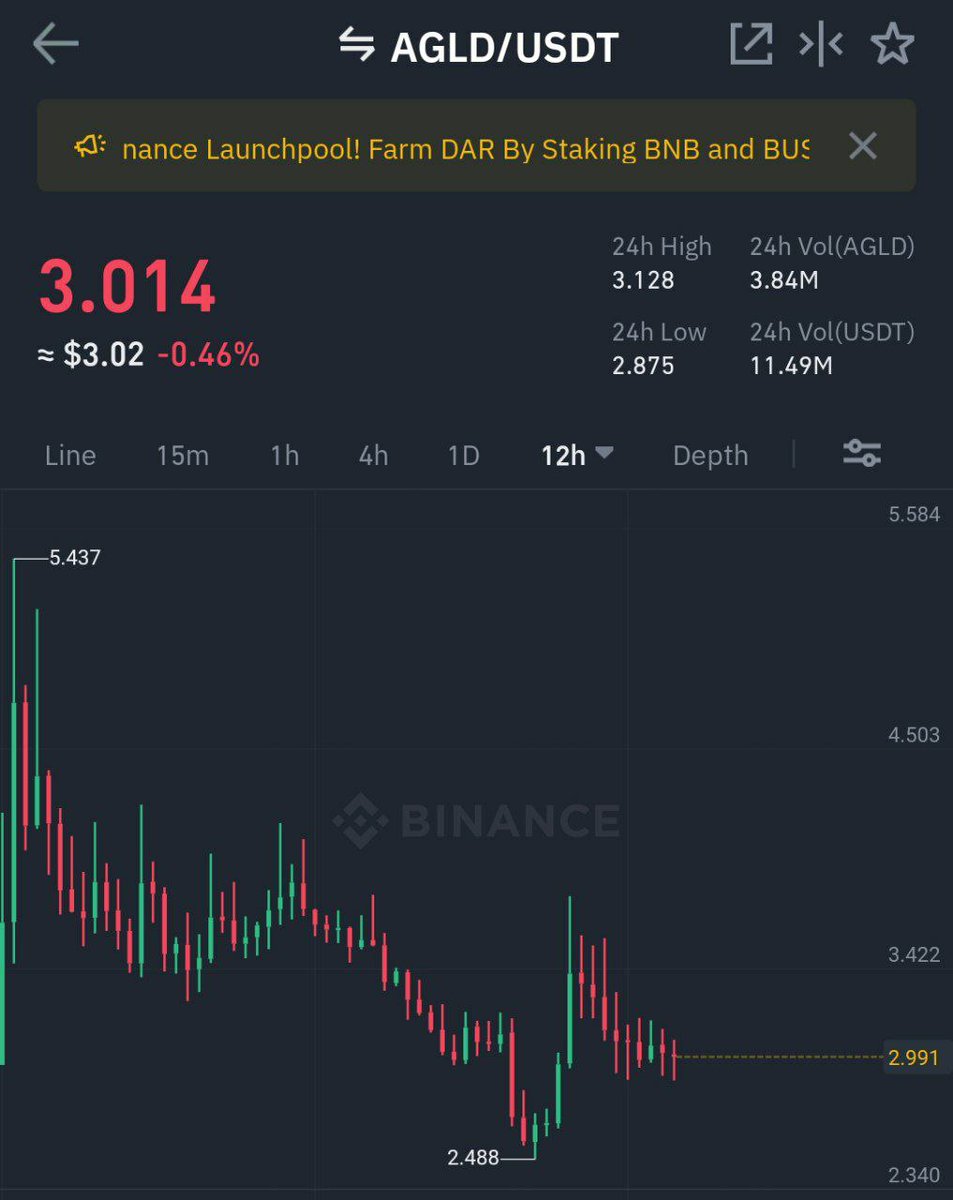Tap the 2.340 axis label
953x1200 pixels.
coord(914,1175)
